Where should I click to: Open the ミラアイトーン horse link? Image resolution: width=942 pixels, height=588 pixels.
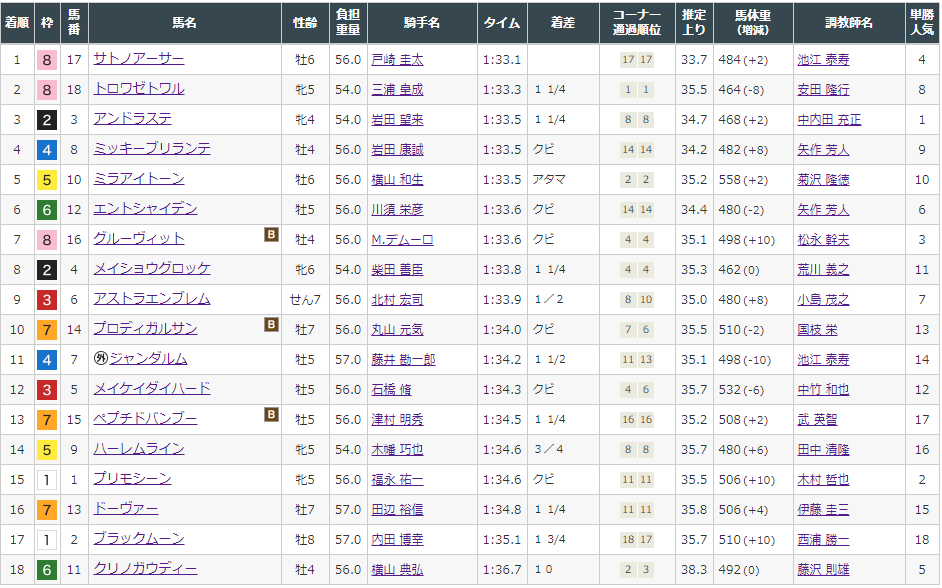[139, 179]
